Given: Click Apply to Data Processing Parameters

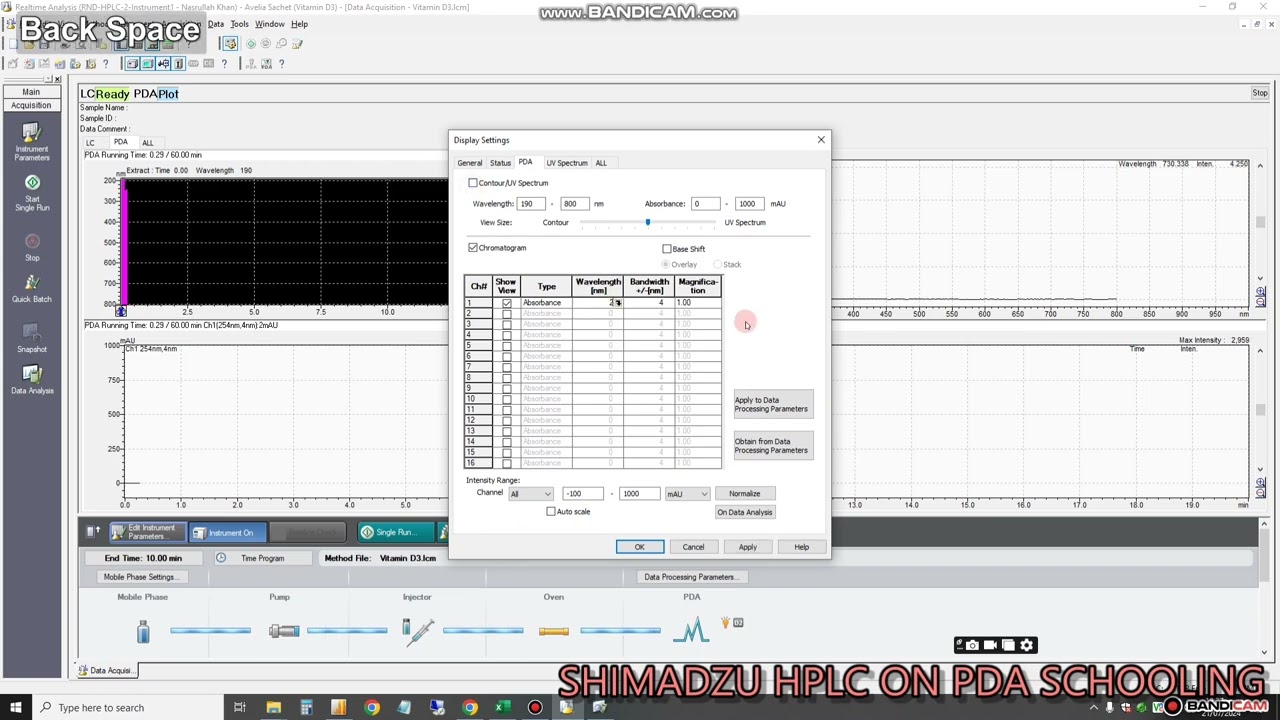Looking at the screenshot, I should 772,405.
